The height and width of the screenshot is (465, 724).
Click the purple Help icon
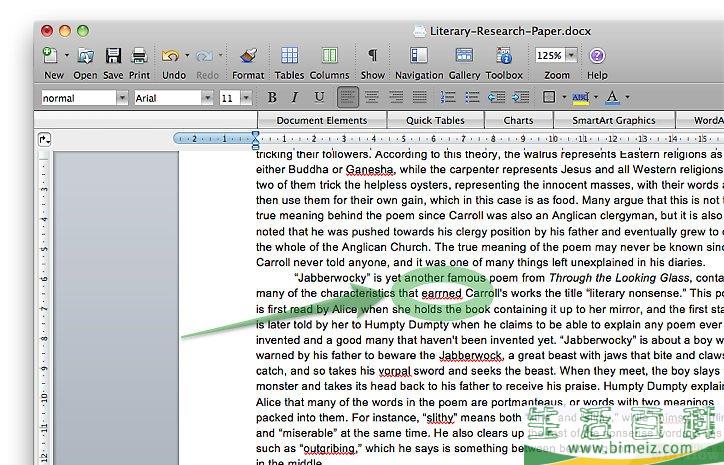click(x=597, y=56)
